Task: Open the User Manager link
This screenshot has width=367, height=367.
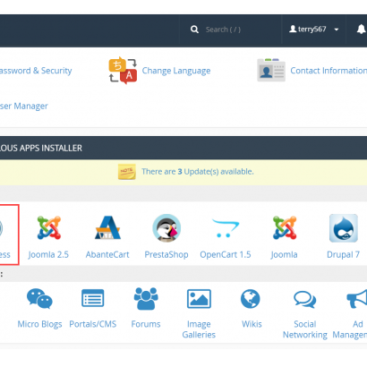Action: pyautogui.click(x=24, y=106)
